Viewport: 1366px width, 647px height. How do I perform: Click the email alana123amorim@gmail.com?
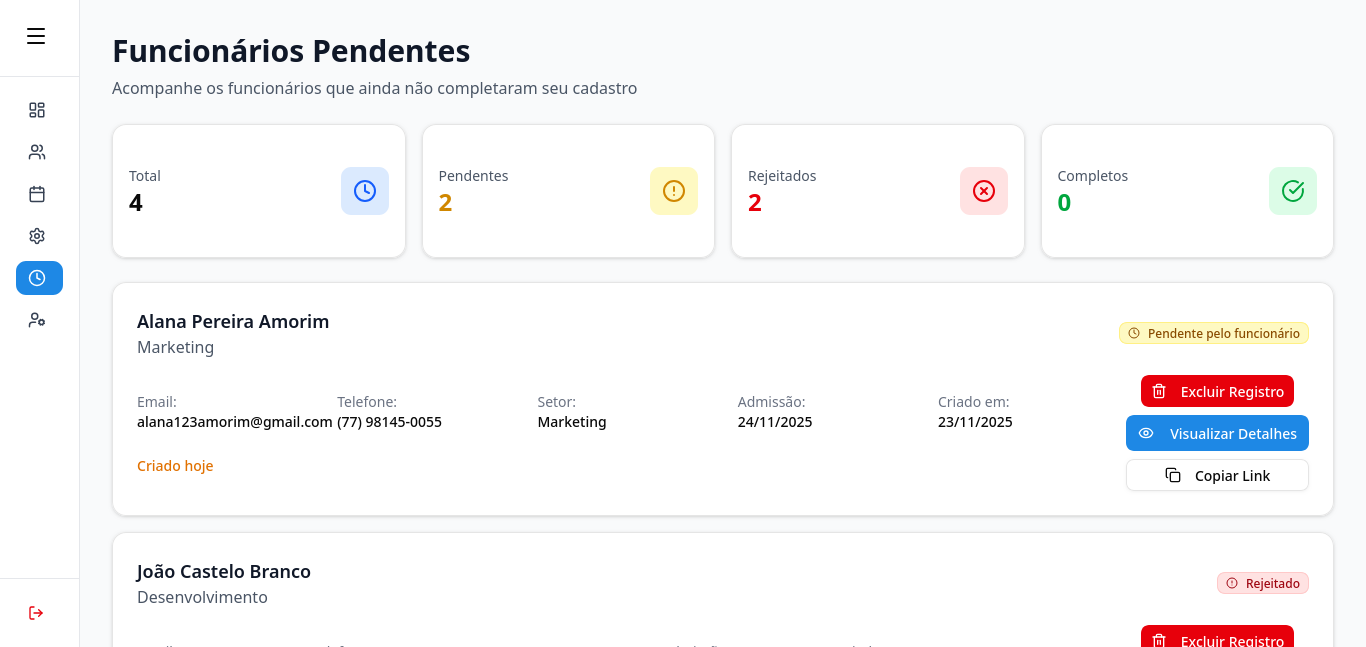(x=235, y=422)
